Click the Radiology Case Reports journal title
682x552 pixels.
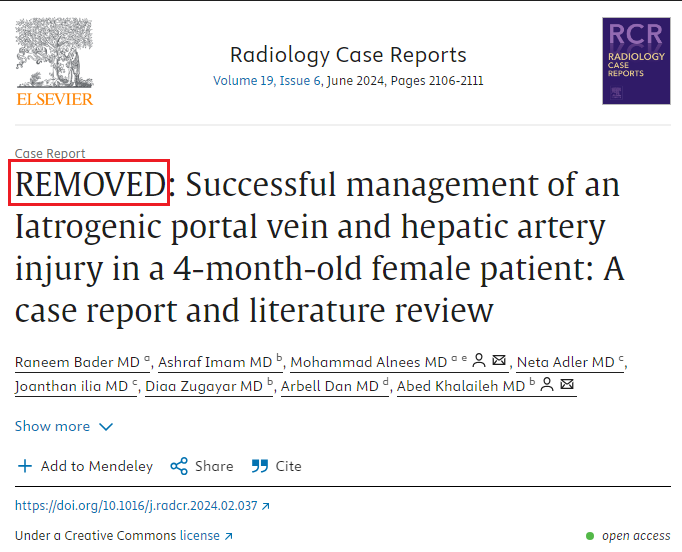coord(348,55)
